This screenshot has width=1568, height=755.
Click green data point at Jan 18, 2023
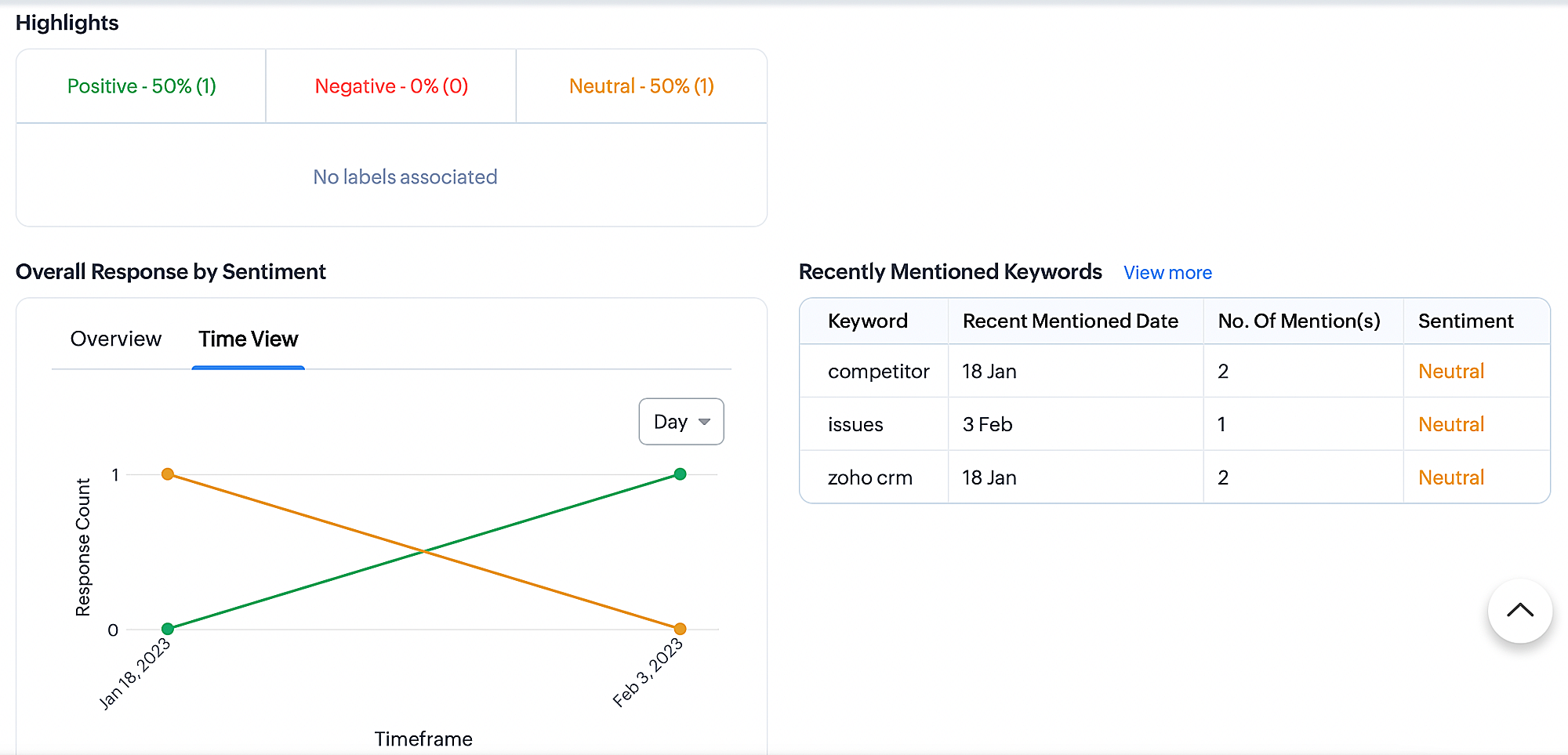168,629
